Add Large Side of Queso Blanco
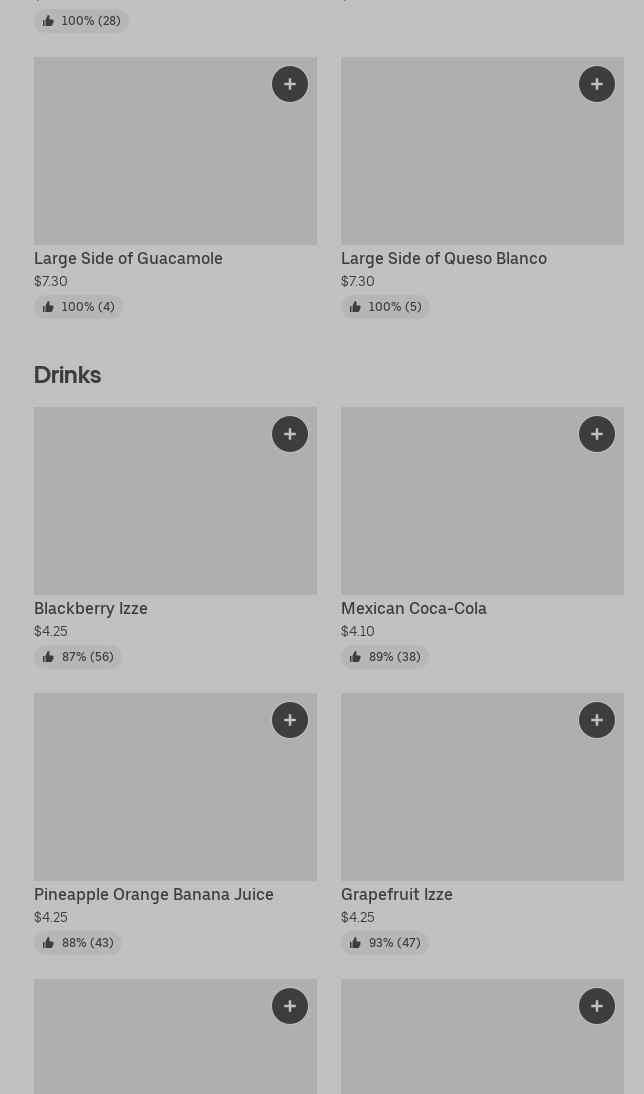Image resolution: width=644 pixels, height=1094 pixels. tap(597, 84)
